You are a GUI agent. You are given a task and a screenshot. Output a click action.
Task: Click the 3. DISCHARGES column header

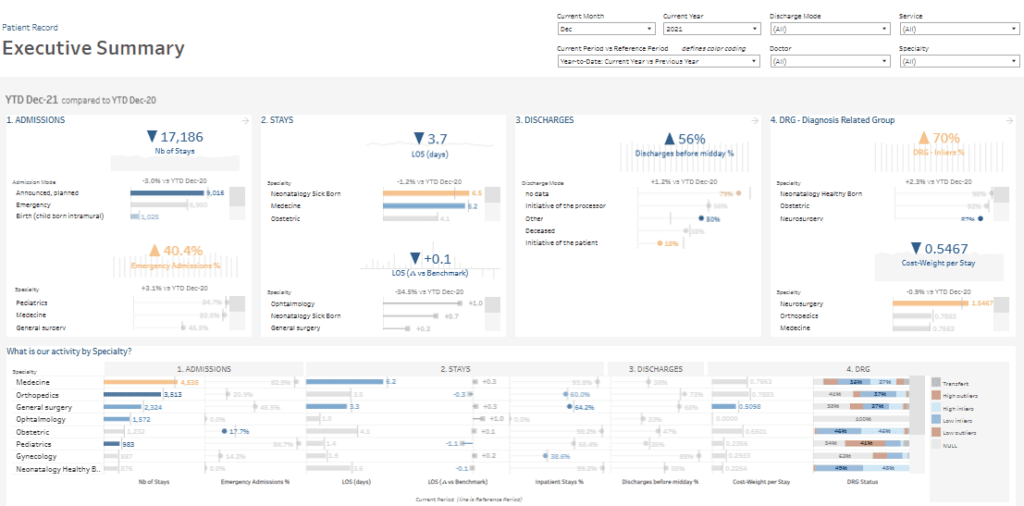point(656,369)
